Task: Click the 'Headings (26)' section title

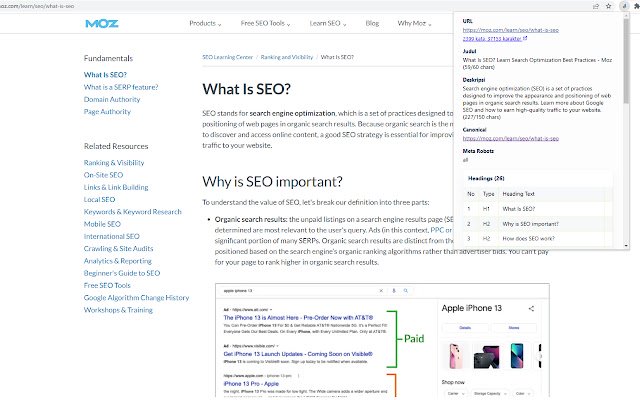Action: click(x=486, y=178)
